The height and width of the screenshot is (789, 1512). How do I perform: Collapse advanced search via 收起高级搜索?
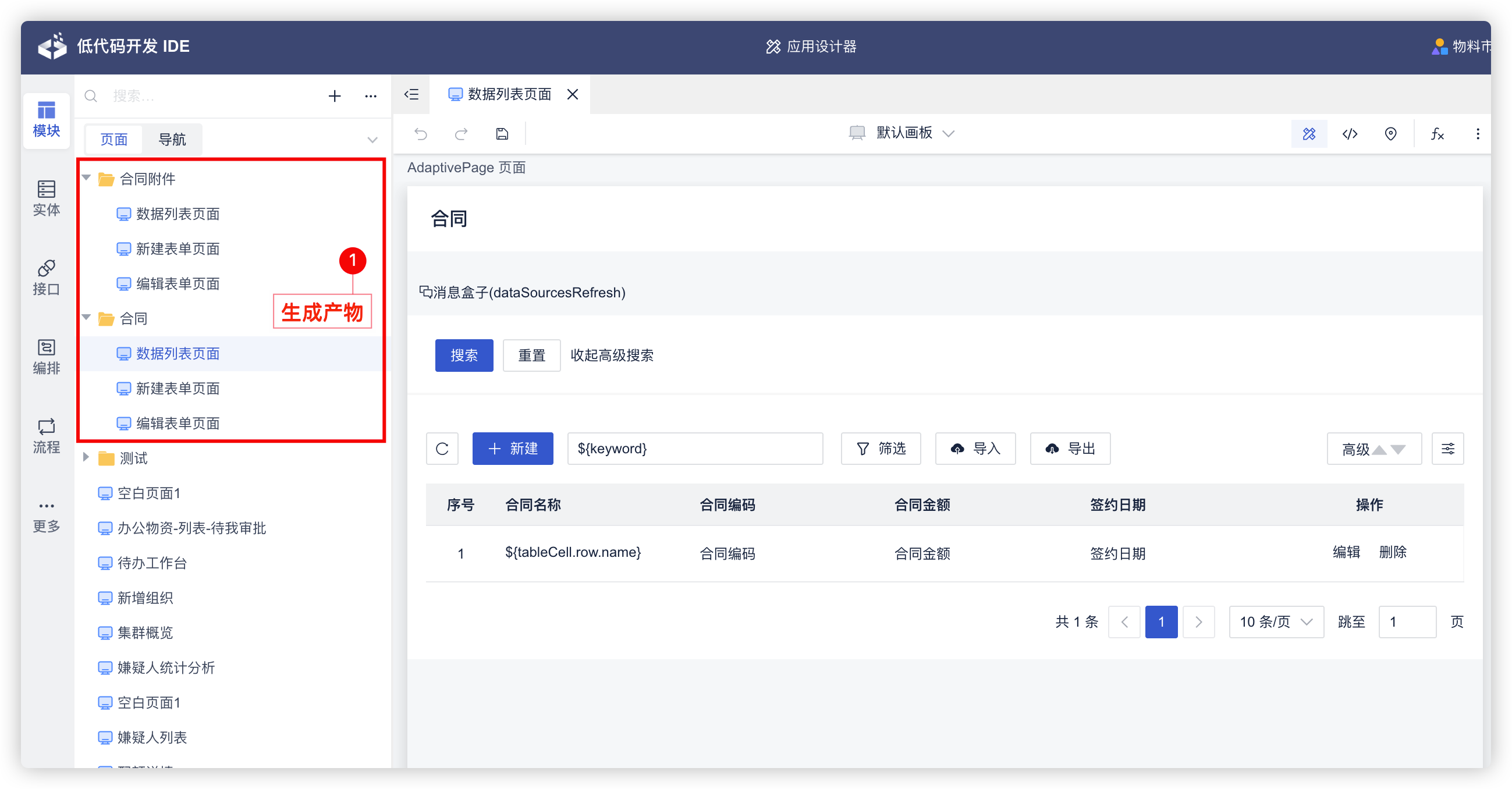pos(612,356)
